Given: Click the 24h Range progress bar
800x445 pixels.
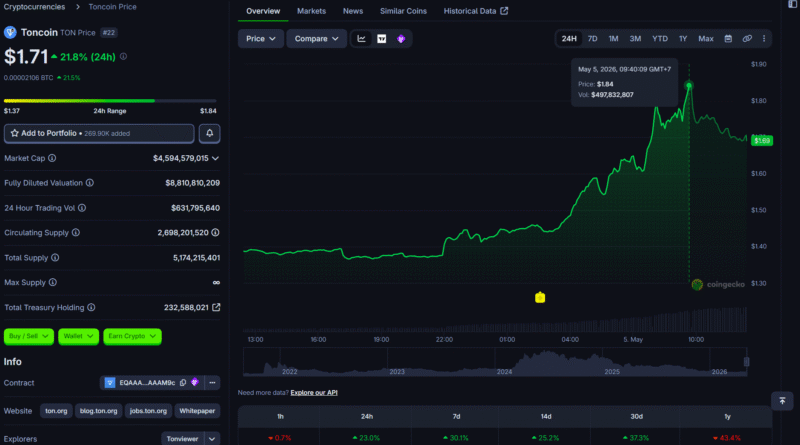Looking at the screenshot, I should (x=110, y=101).
